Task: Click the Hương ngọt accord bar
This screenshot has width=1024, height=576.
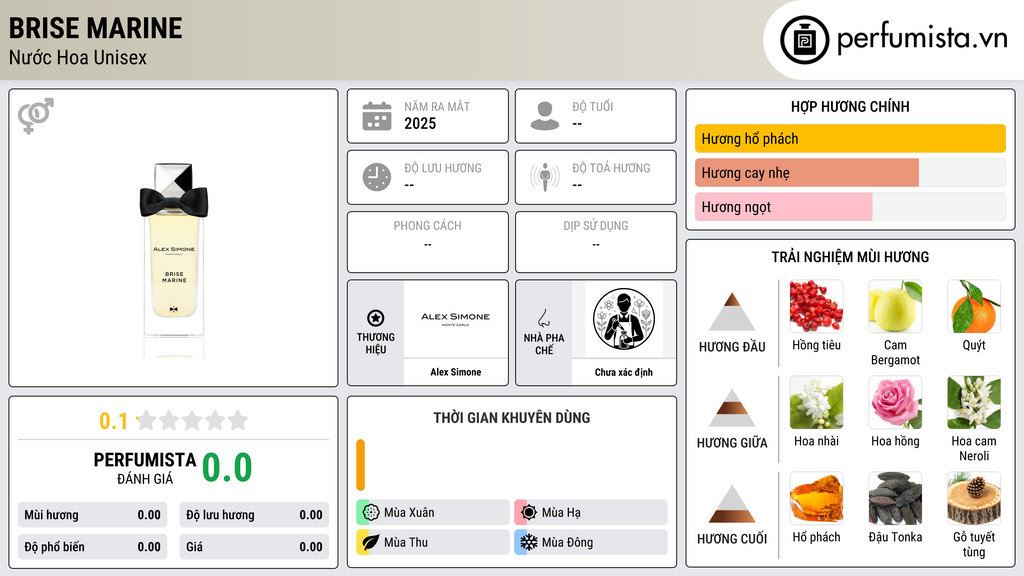Action: pos(850,206)
